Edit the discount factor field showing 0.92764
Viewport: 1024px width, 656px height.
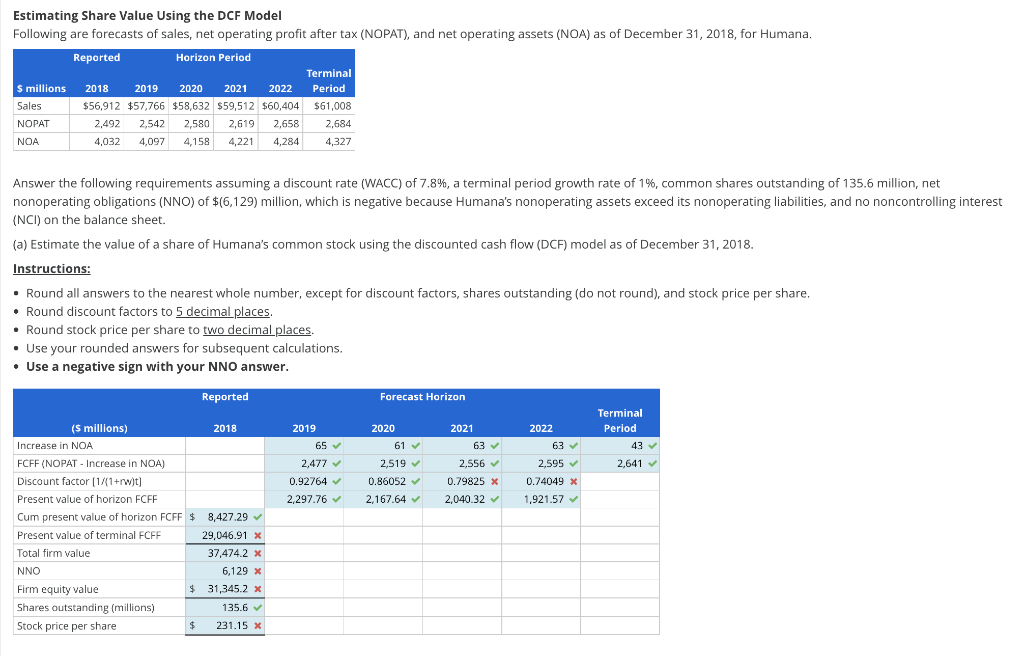(304, 482)
